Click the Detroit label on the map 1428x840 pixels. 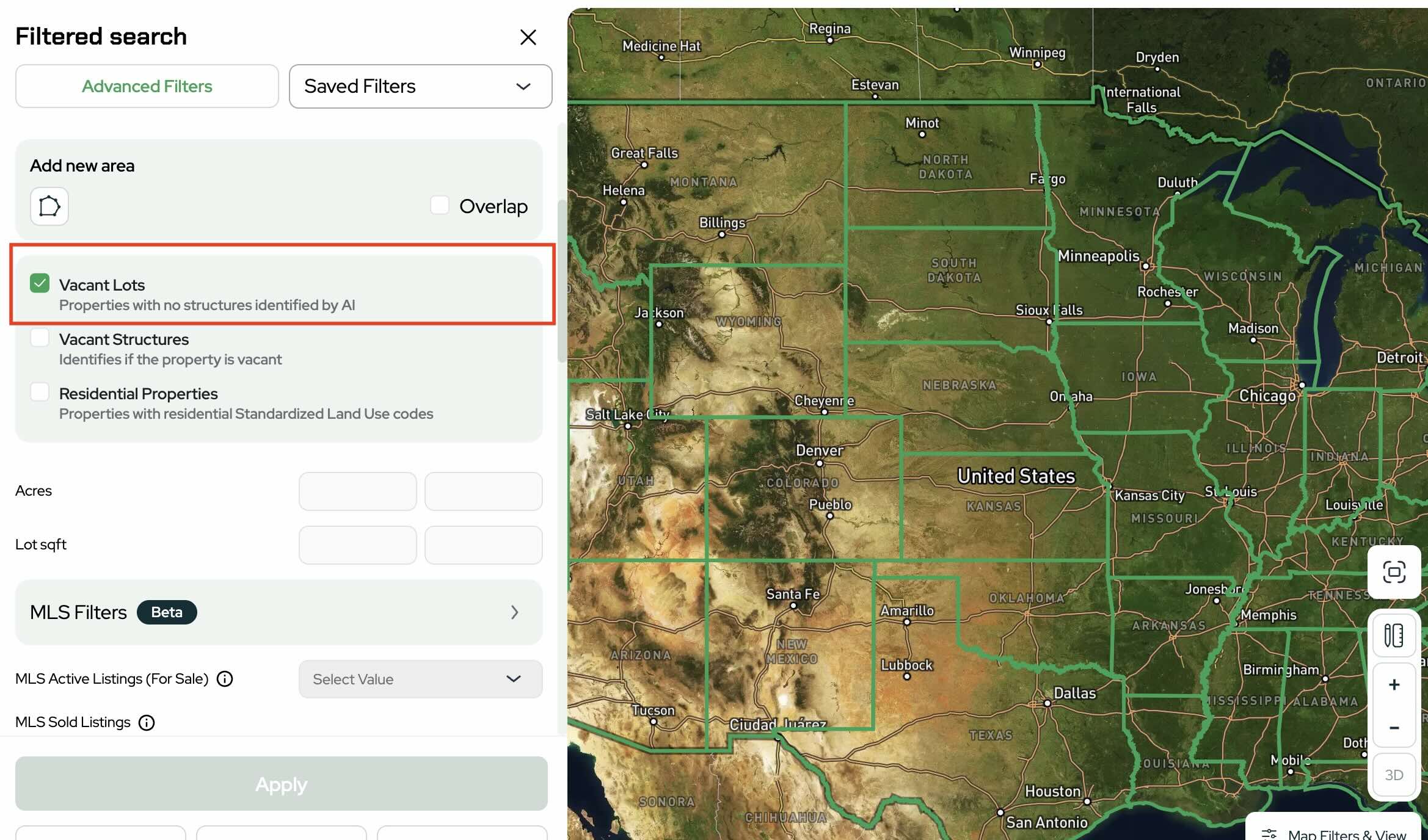pos(1399,358)
